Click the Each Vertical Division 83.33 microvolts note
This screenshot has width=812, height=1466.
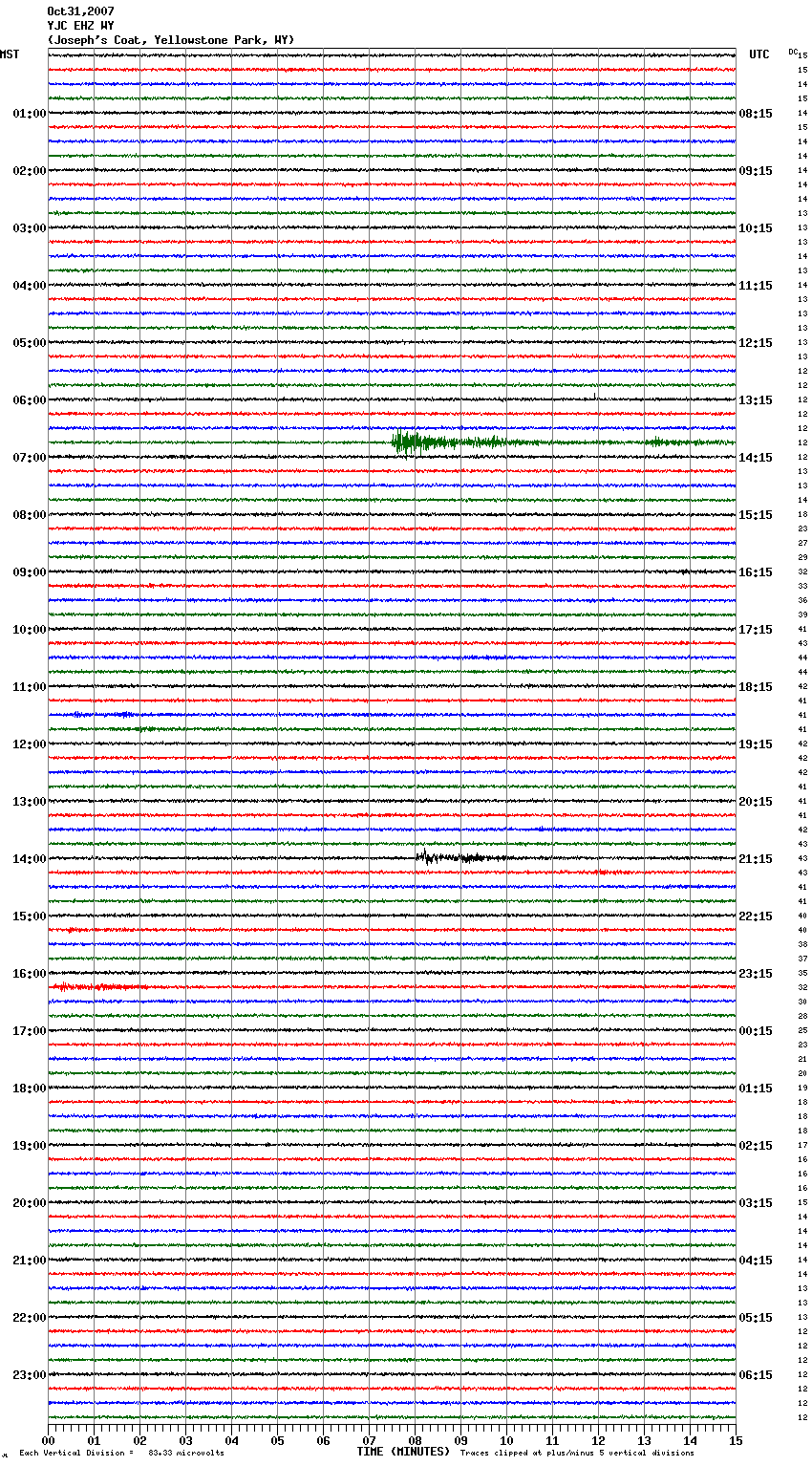click(x=121, y=1454)
